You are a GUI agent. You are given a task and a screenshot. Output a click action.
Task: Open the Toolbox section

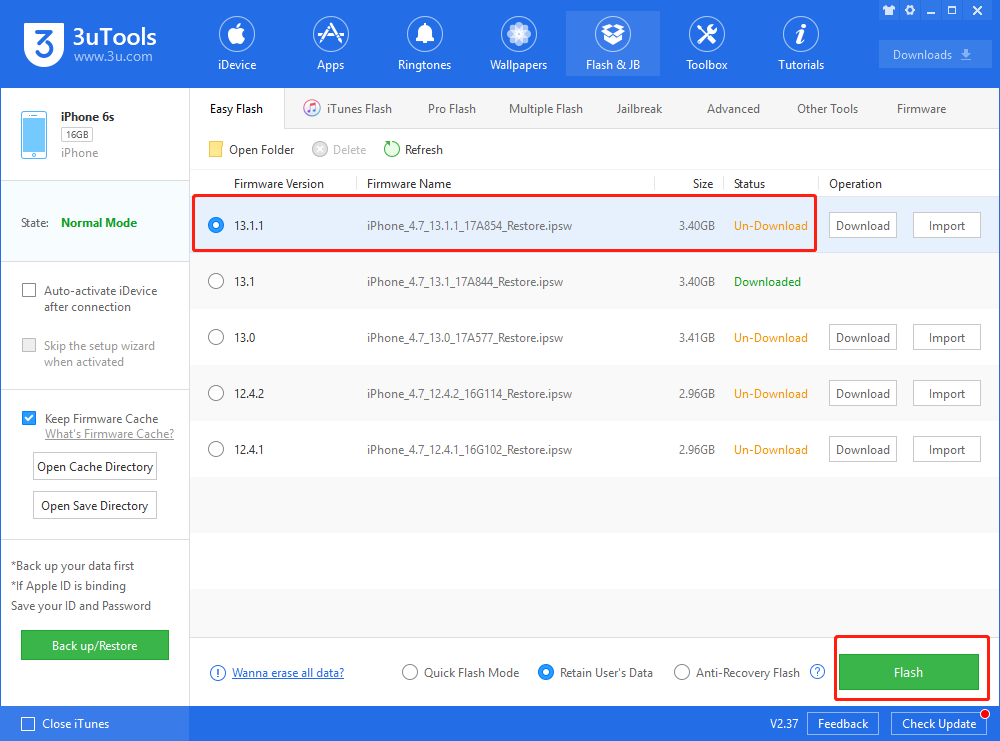point(707,43)
